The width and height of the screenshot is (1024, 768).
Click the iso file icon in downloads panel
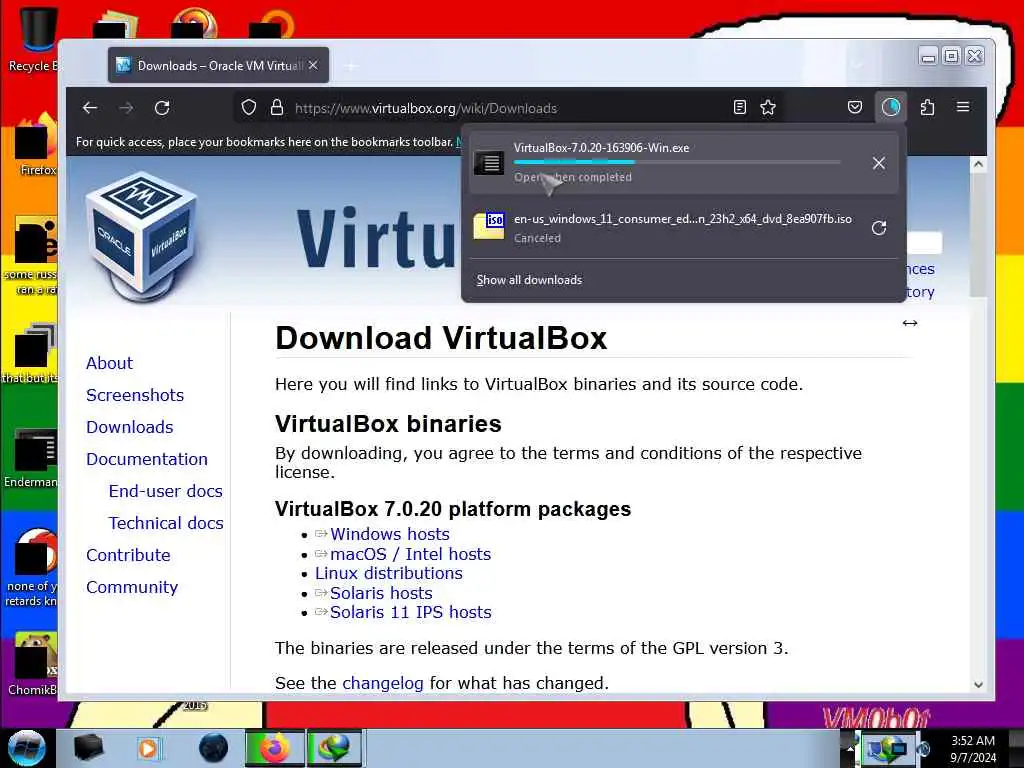(489, 226)
